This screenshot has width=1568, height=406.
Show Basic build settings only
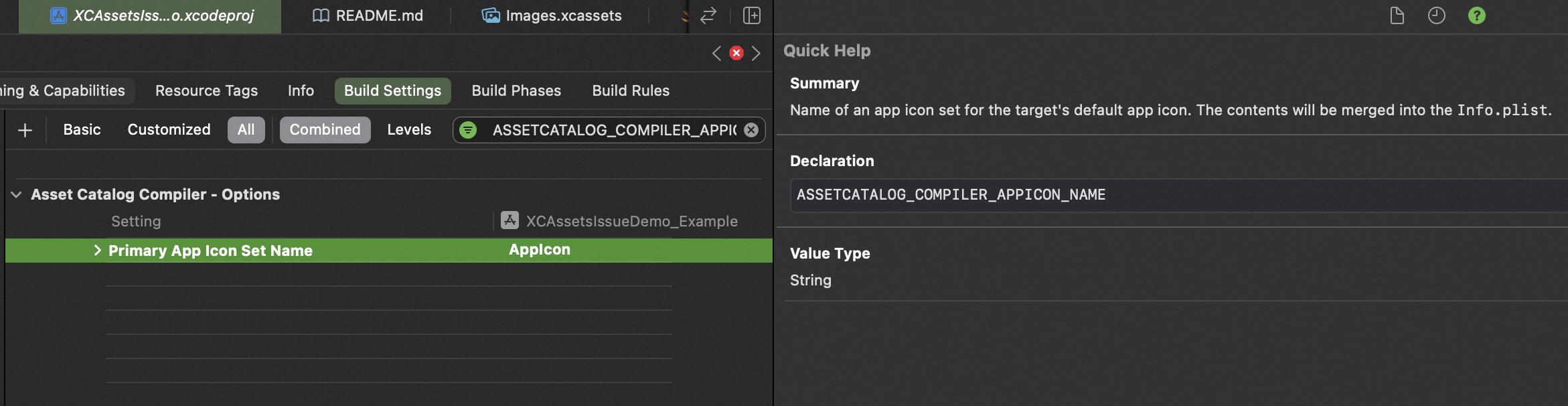point(82,130)
